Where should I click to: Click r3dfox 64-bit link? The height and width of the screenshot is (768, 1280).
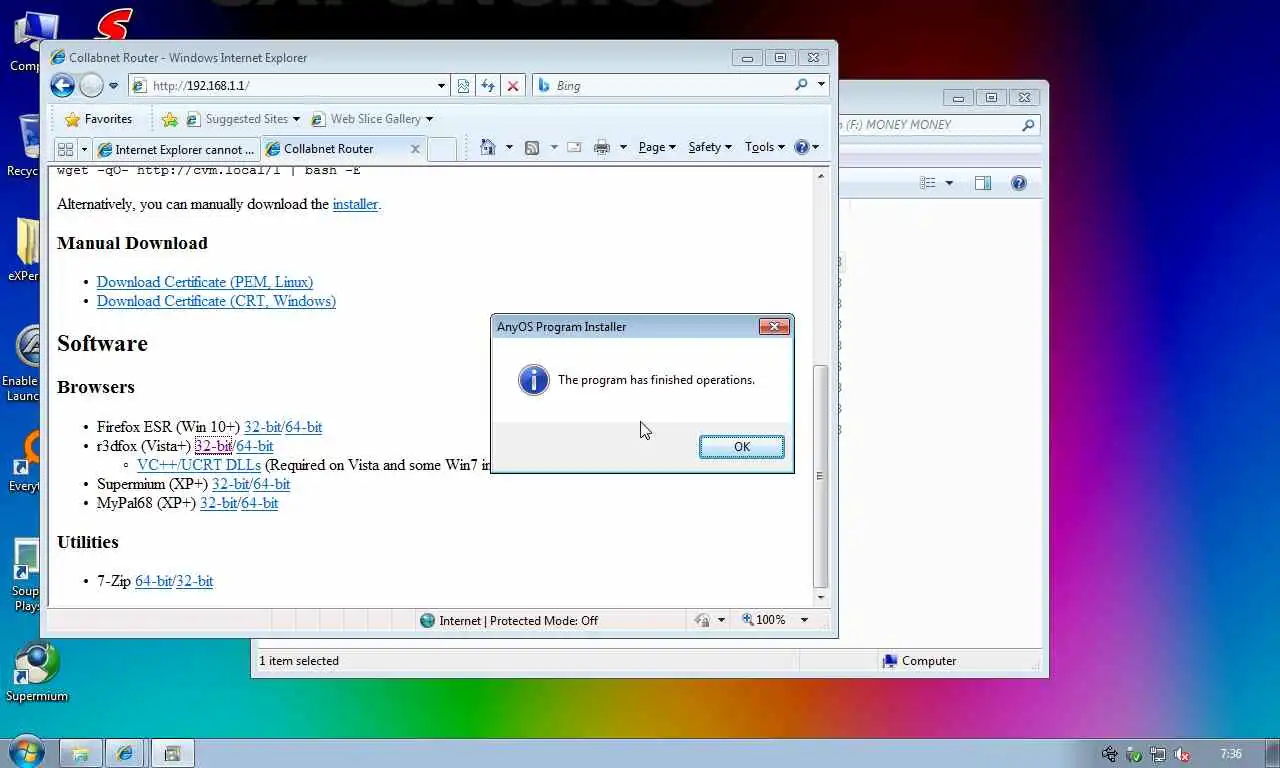tap(255, 446)
